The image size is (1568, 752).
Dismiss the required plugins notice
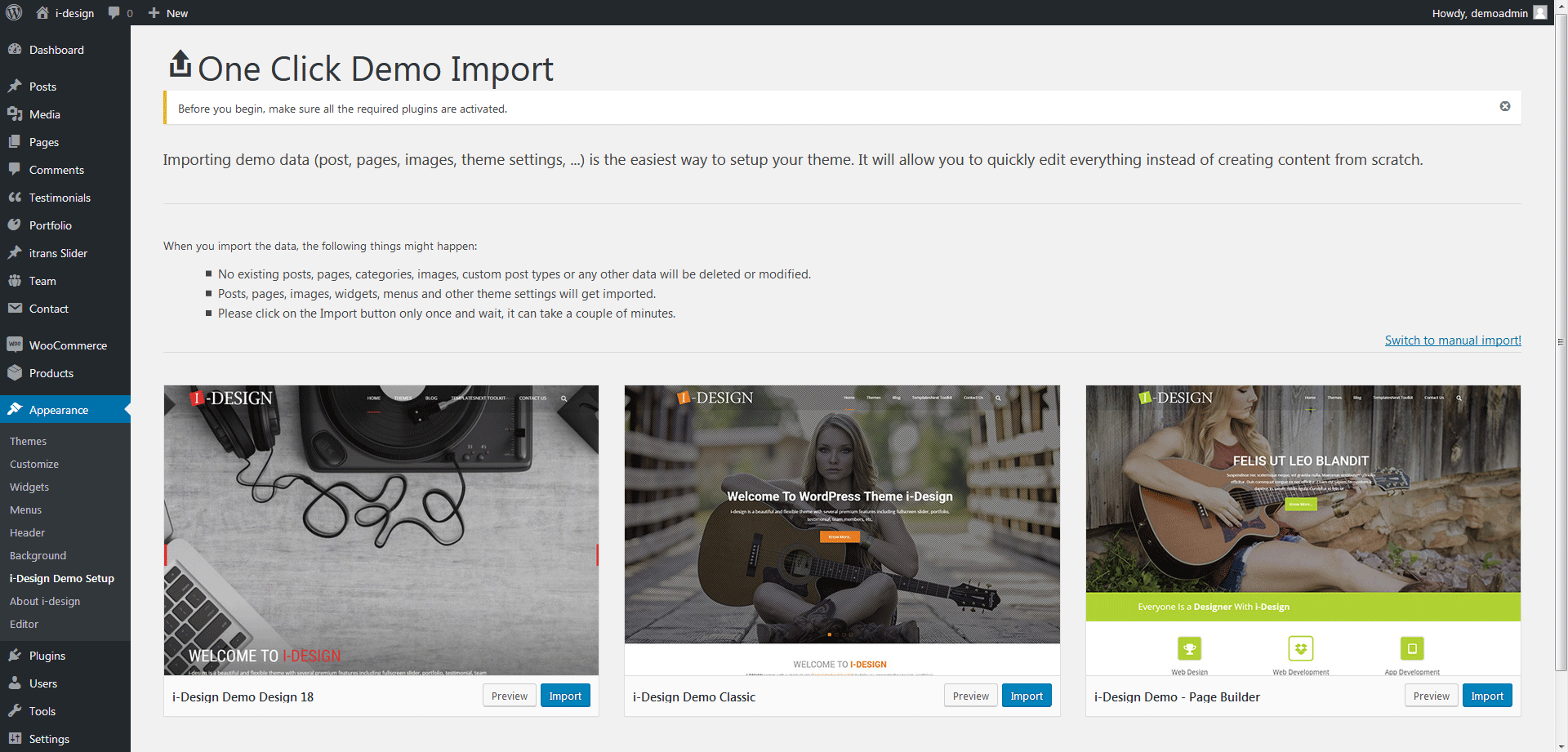point(1504,107)
